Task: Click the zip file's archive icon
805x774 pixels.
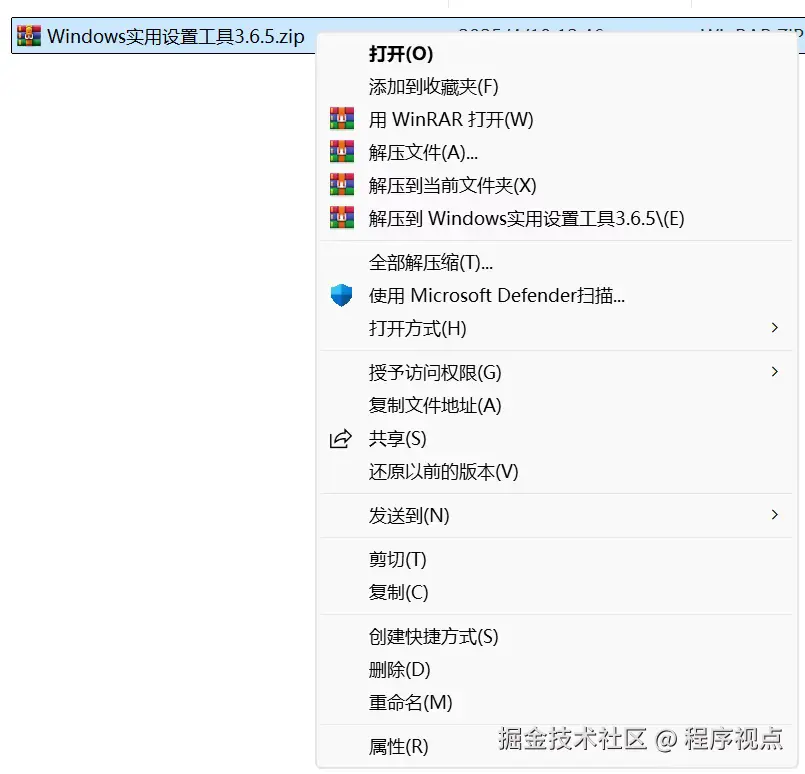Action: tap(29, 35)
